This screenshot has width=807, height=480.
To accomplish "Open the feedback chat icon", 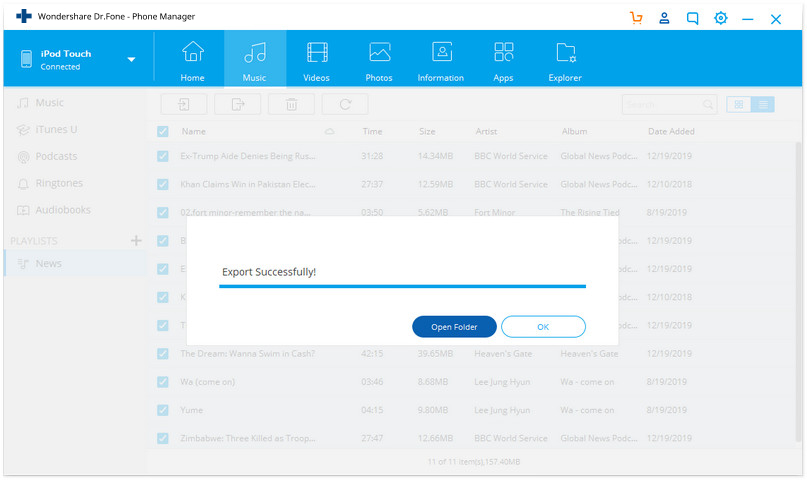I will pyautogui.click(x=693, y=19).
